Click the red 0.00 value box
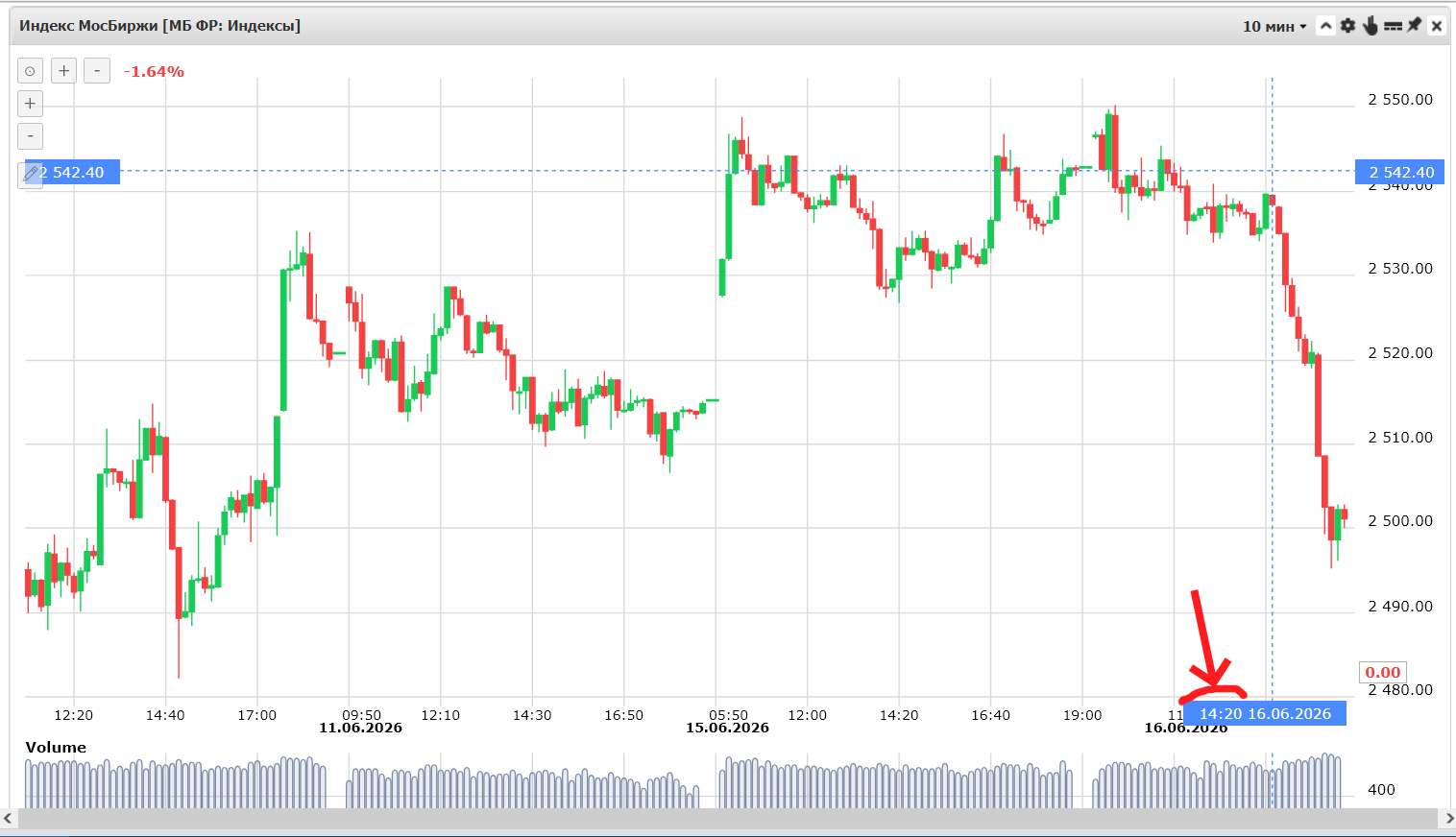This screenshot has height=837, width=1456. 1383,672
